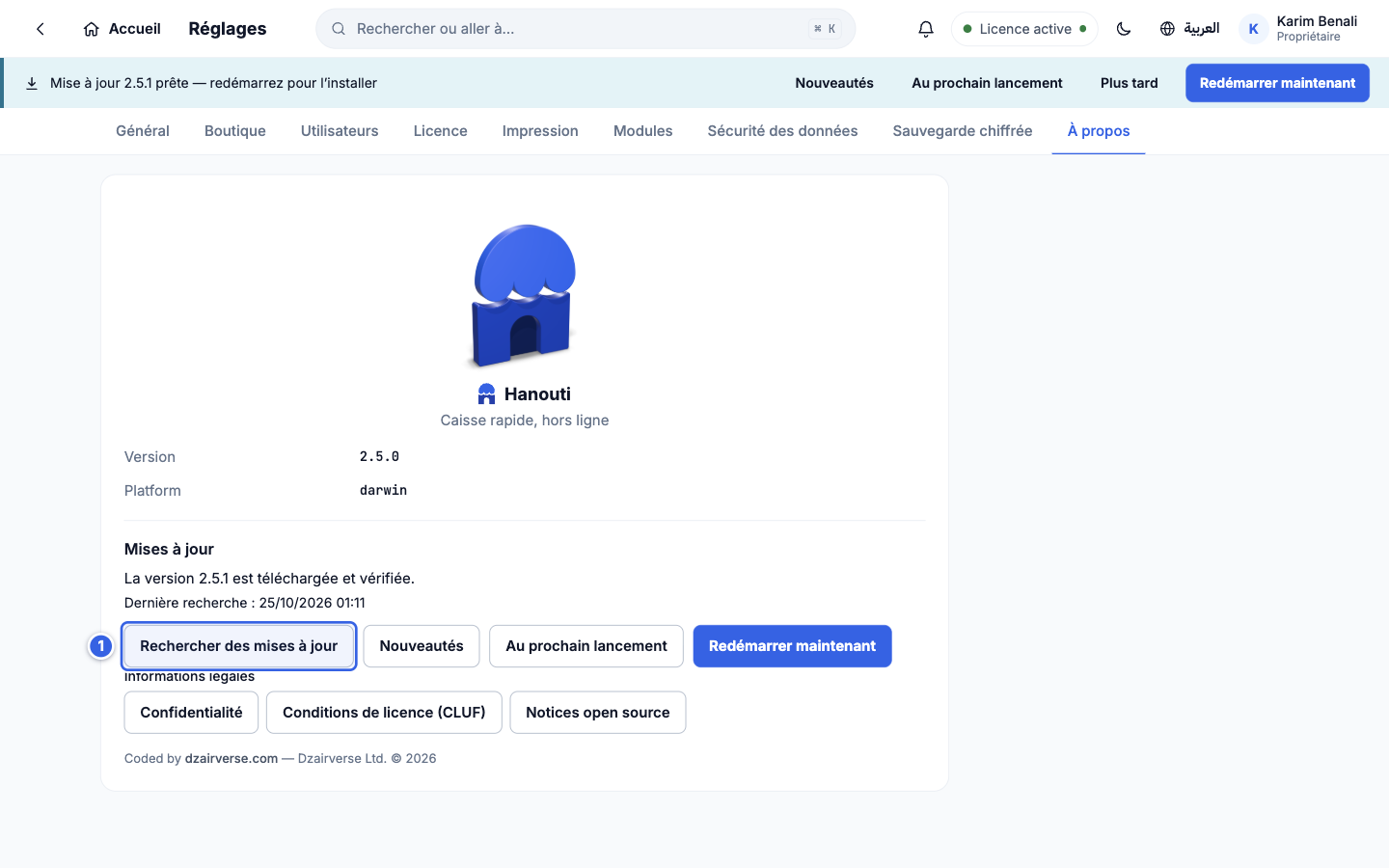Screen dimensions: 1389x868
Task: Focus the Rechercher ou aller à search field
Action: pos(586,29)
